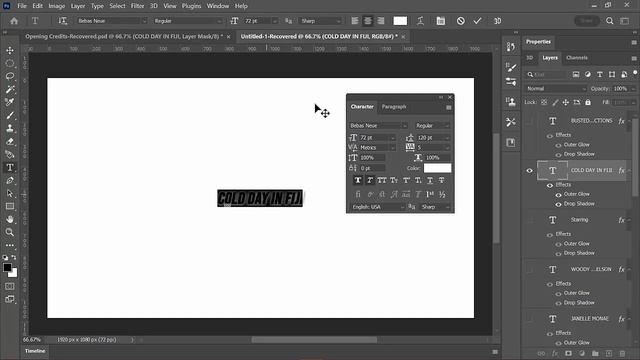Open the Window menu
Screen dimensions: 640x360
(x=218, y=6)
